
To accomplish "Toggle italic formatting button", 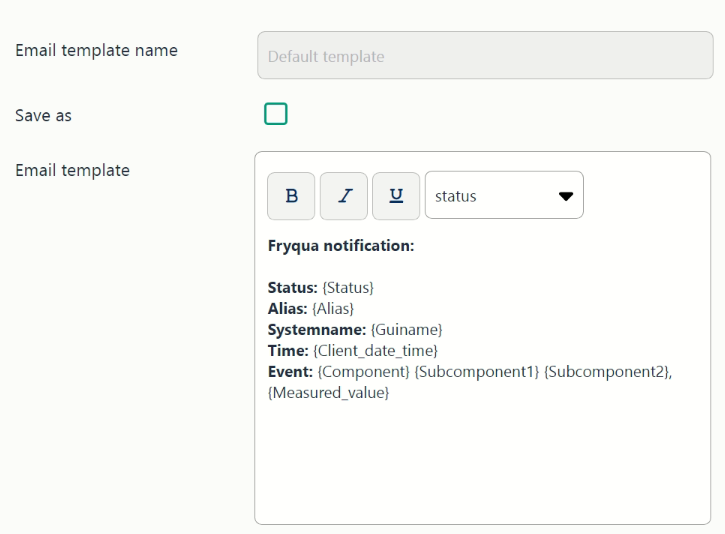I will [344, 196].
